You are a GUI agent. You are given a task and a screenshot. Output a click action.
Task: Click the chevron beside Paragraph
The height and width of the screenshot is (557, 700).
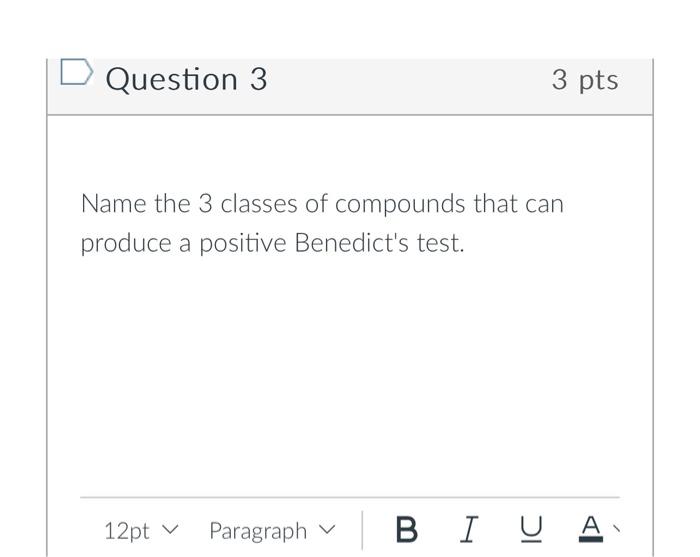click(x=327, y=530)
